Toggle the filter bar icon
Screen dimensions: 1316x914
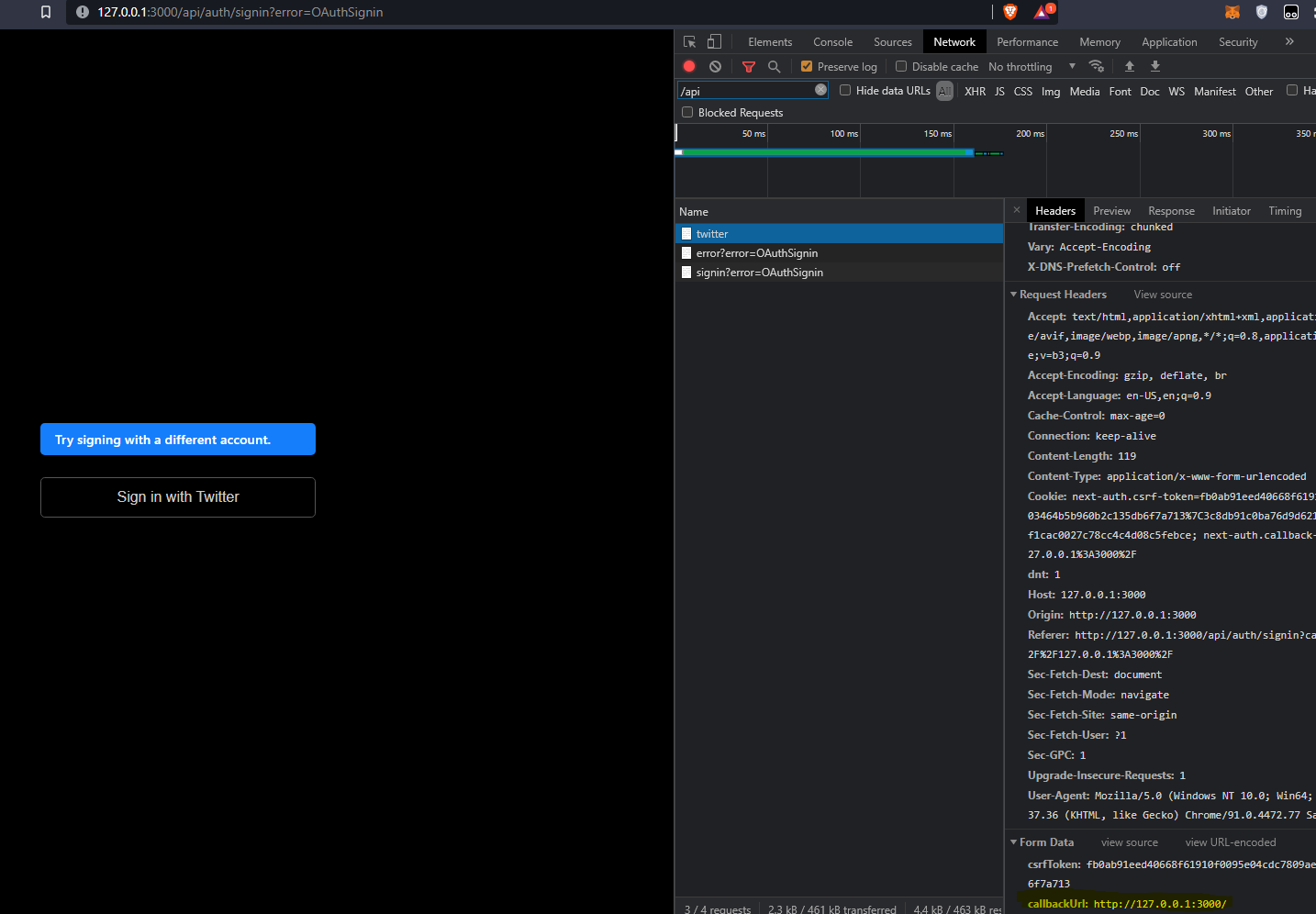coord(748,66)
